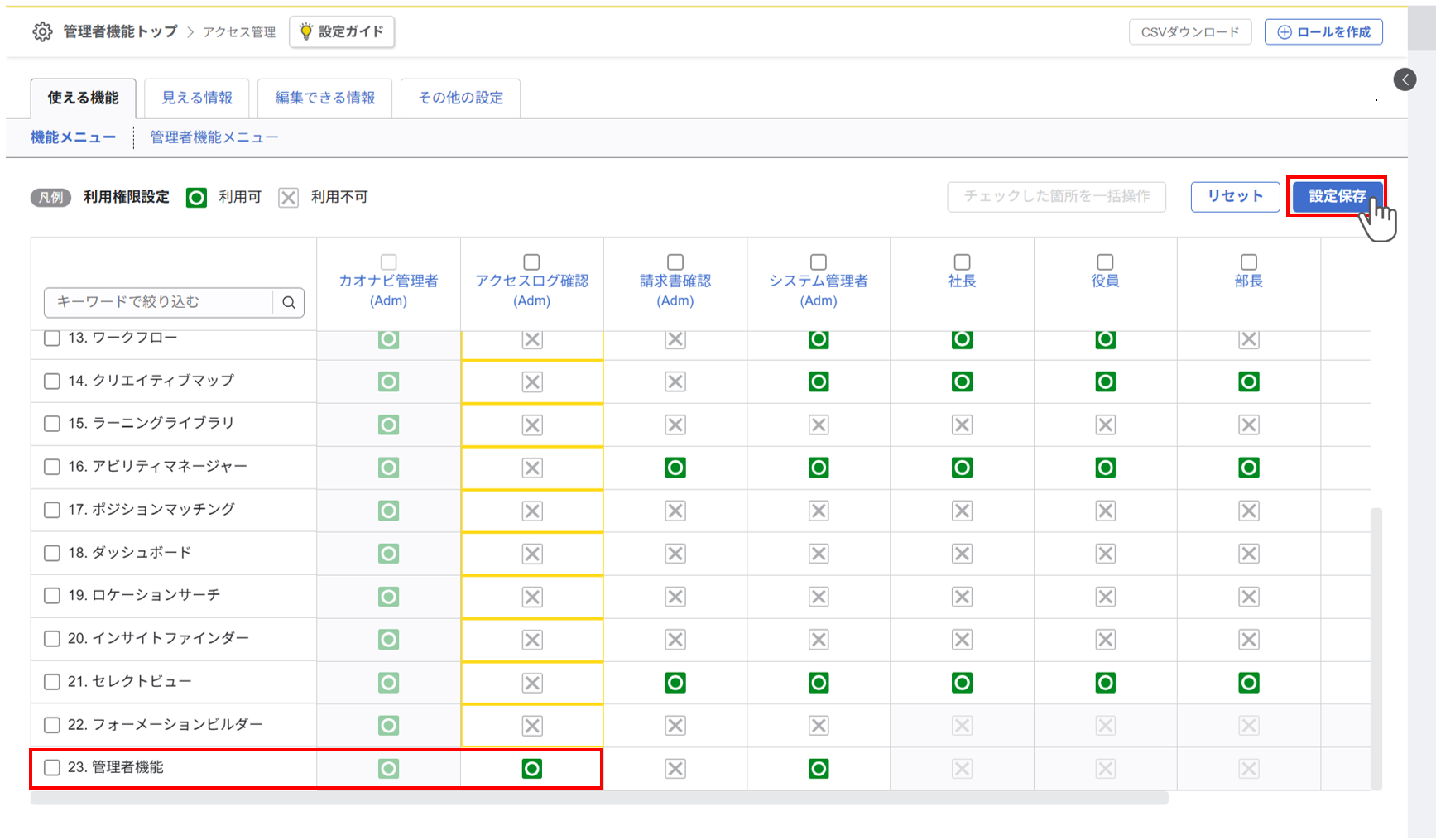Screen dimensions: 1436x840
Task: Toggle アビリティマネージャー permission for 社長 role
Action: (962, 468)
